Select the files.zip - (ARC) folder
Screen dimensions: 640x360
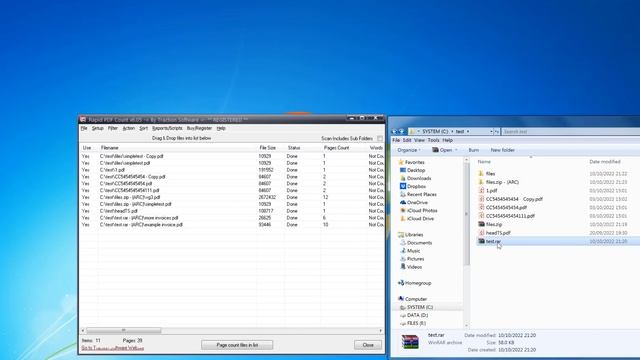click(x=502, y=182)
